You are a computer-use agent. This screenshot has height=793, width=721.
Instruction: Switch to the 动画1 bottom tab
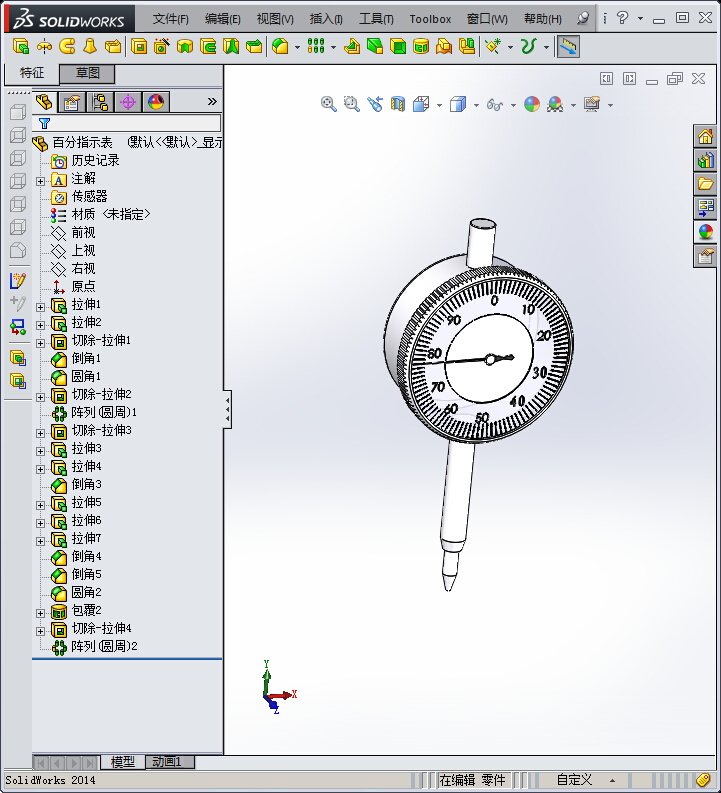[169, 762]
